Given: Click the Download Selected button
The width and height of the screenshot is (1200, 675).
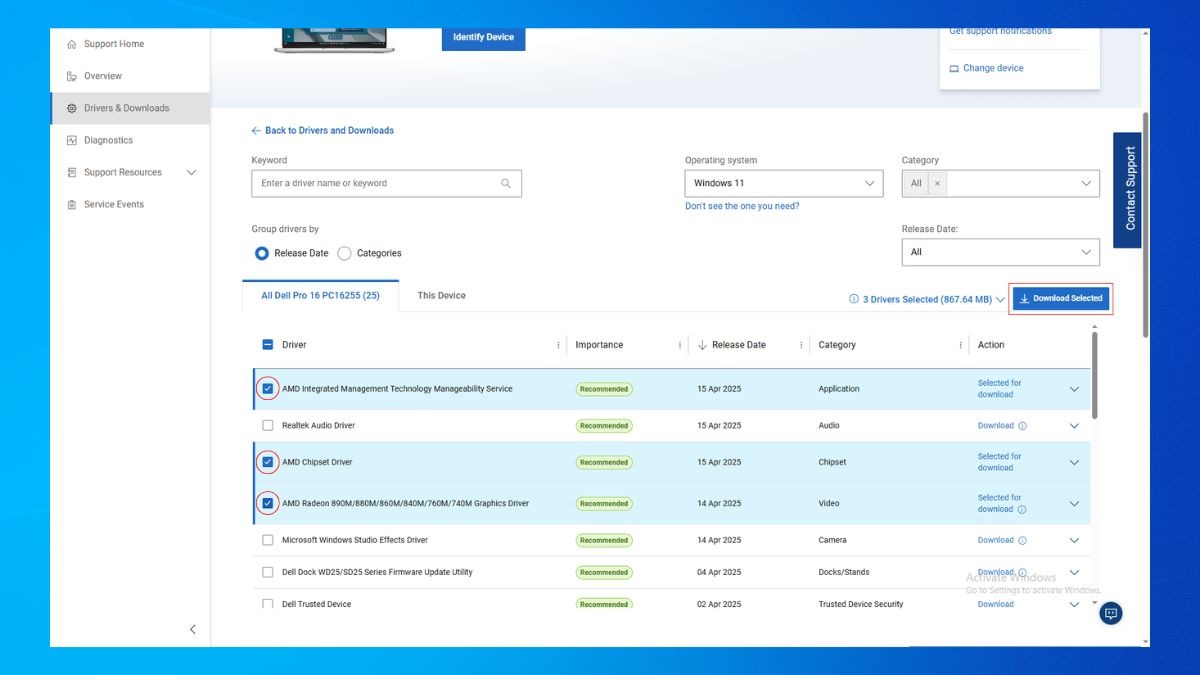Looking at the screenshot, I should tap(1061, 298).
